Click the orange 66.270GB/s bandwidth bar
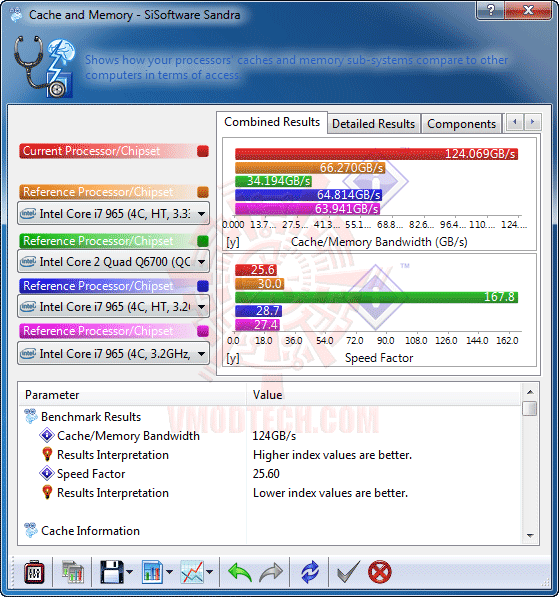 (x=310, y=168)
